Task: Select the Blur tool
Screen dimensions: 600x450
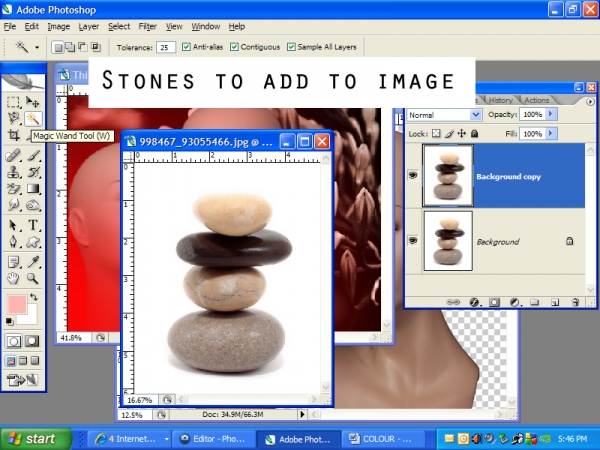Action: 13,205
